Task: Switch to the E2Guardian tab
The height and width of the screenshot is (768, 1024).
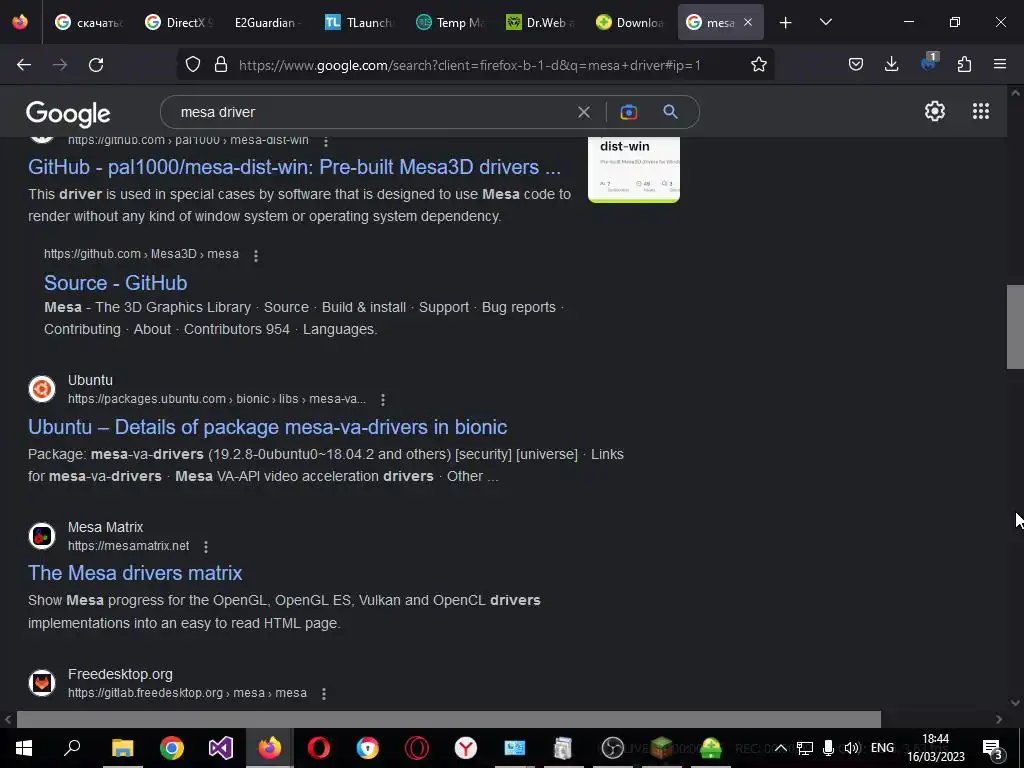Action: [268, 23]
